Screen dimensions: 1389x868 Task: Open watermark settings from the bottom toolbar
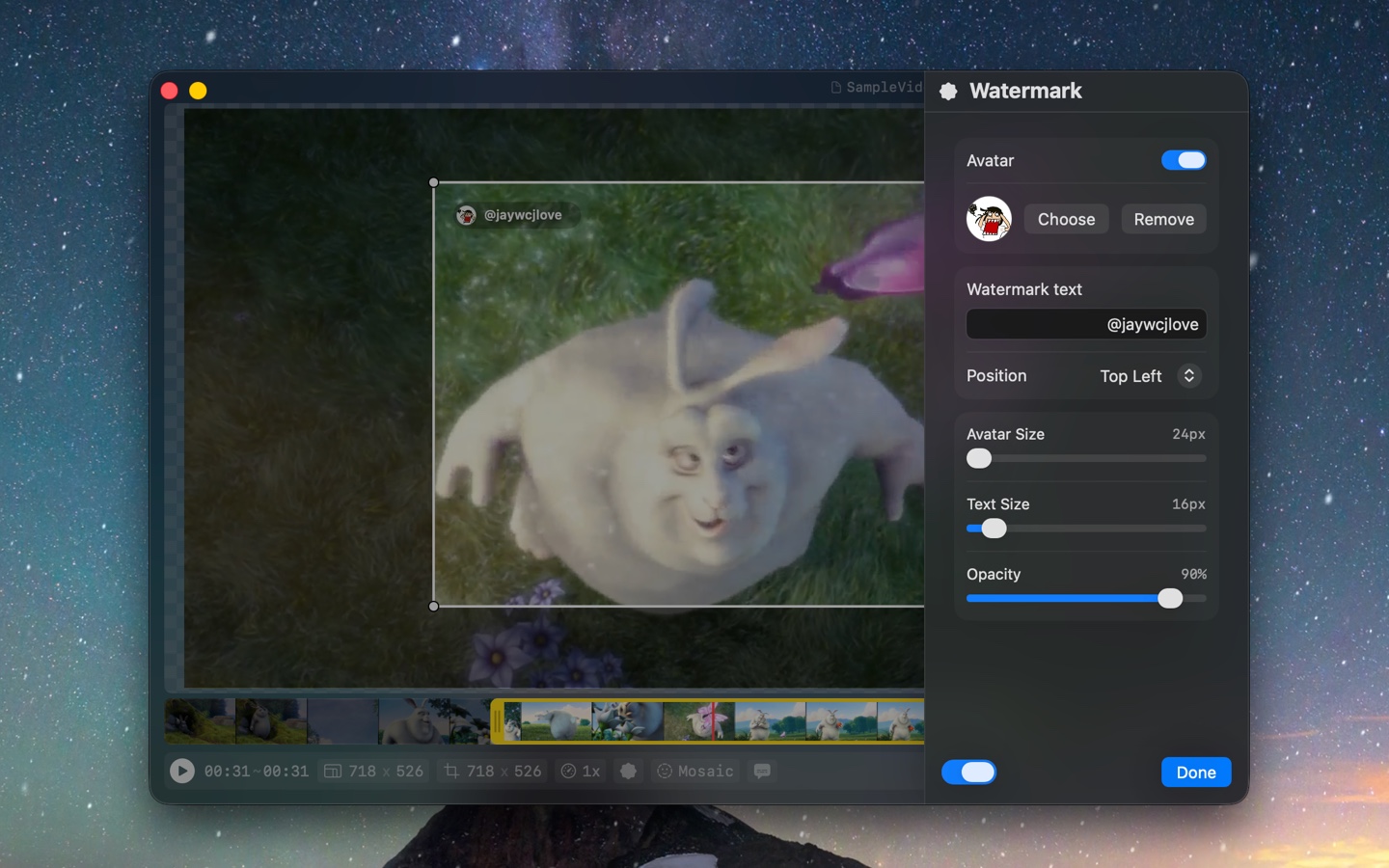point(628,771)
